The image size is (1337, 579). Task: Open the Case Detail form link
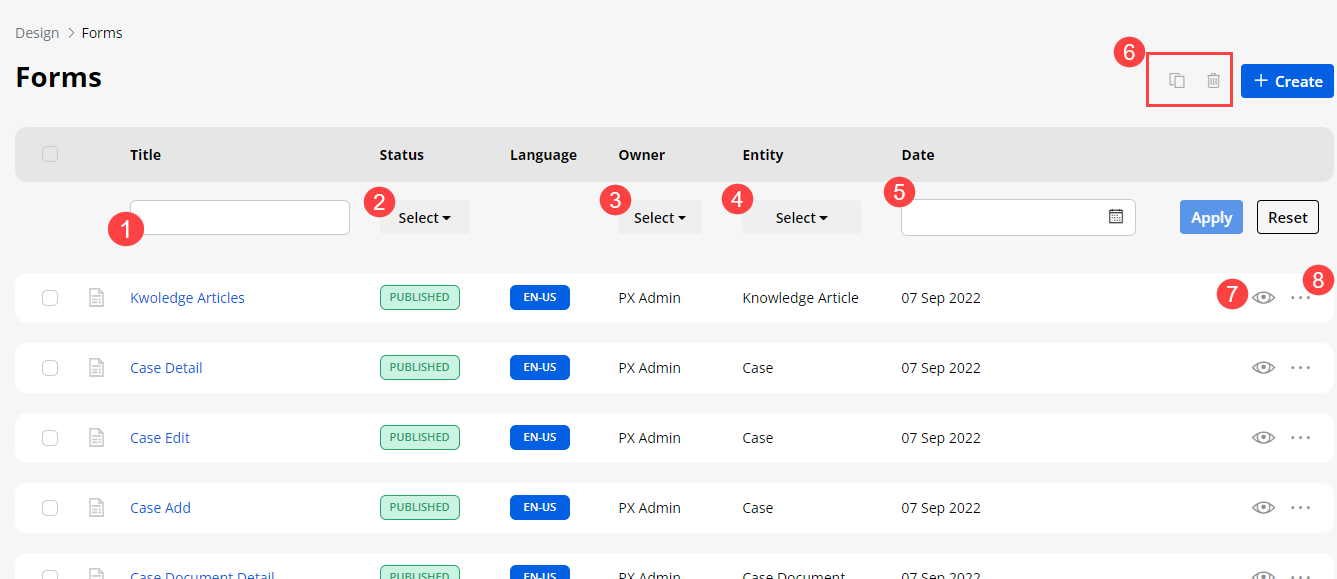point(166,368)
